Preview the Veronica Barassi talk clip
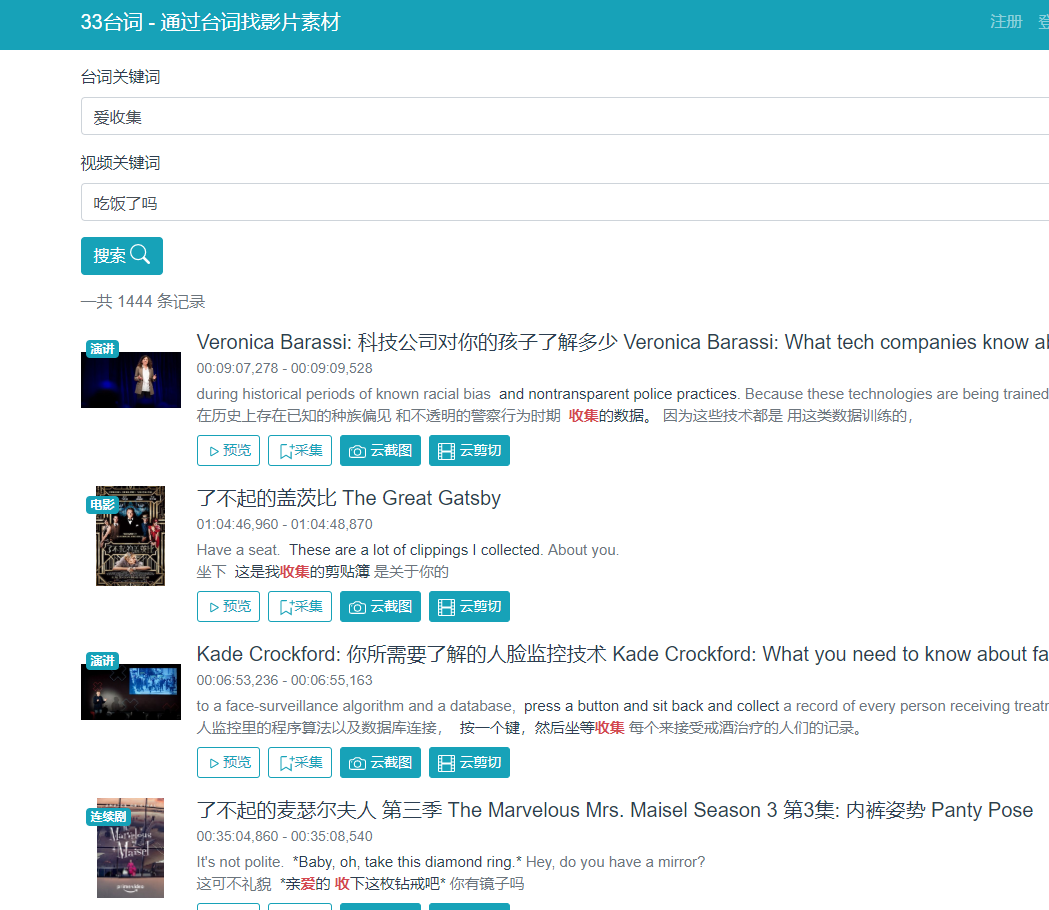1049x910 pixels. pyautogui.click(x=228, y=451)
